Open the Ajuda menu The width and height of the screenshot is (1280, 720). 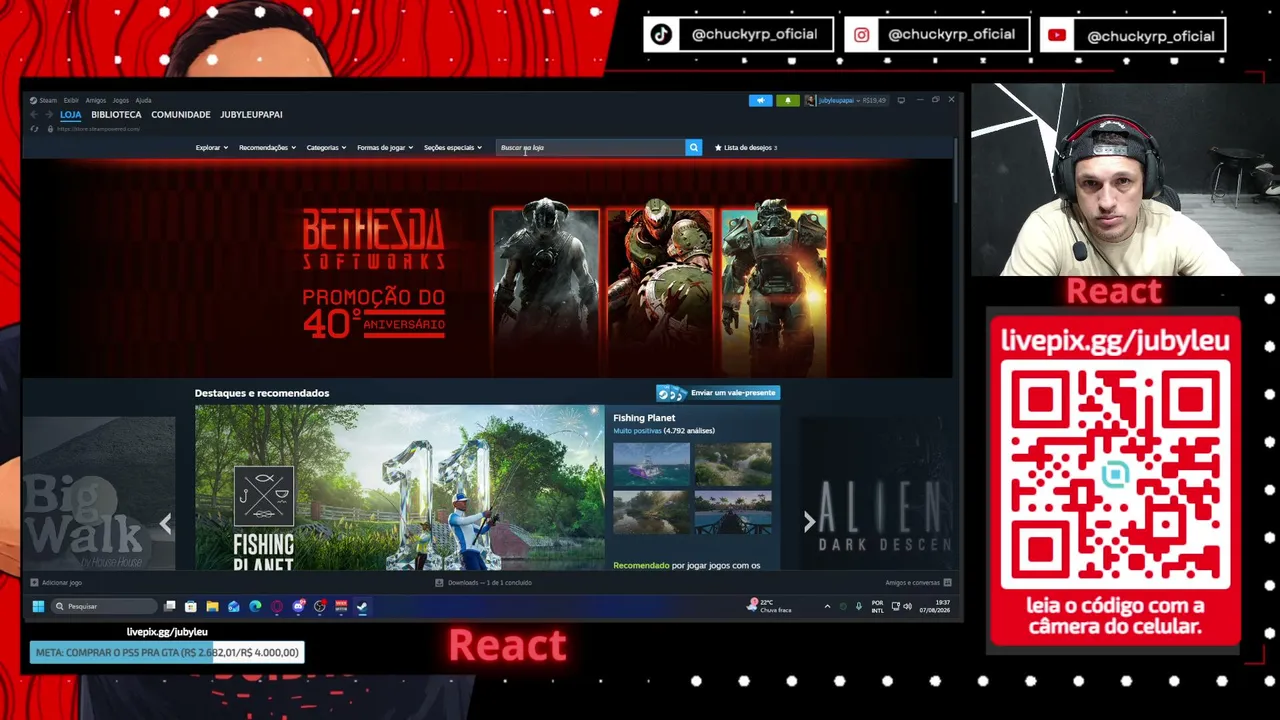pos(143,100)
